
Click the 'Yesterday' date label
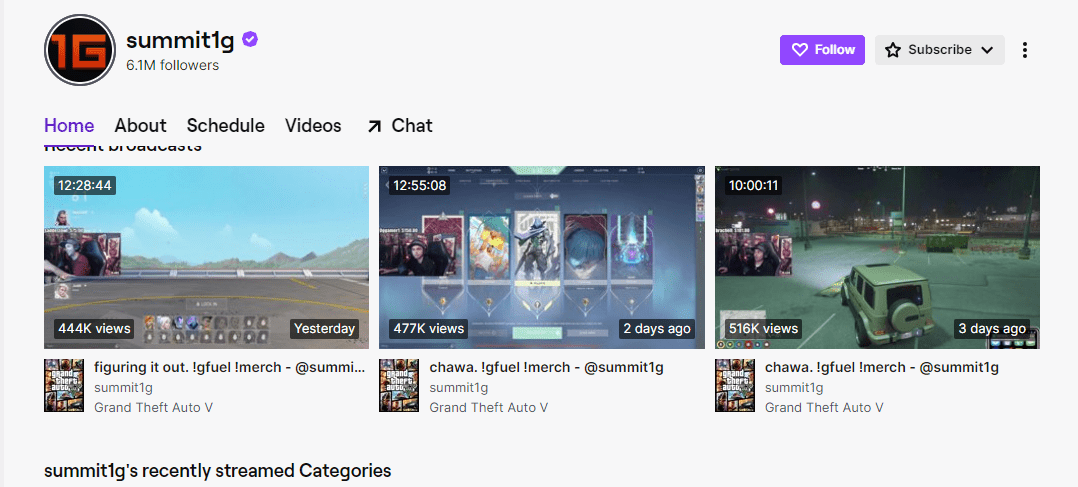[x=324, y=329]
